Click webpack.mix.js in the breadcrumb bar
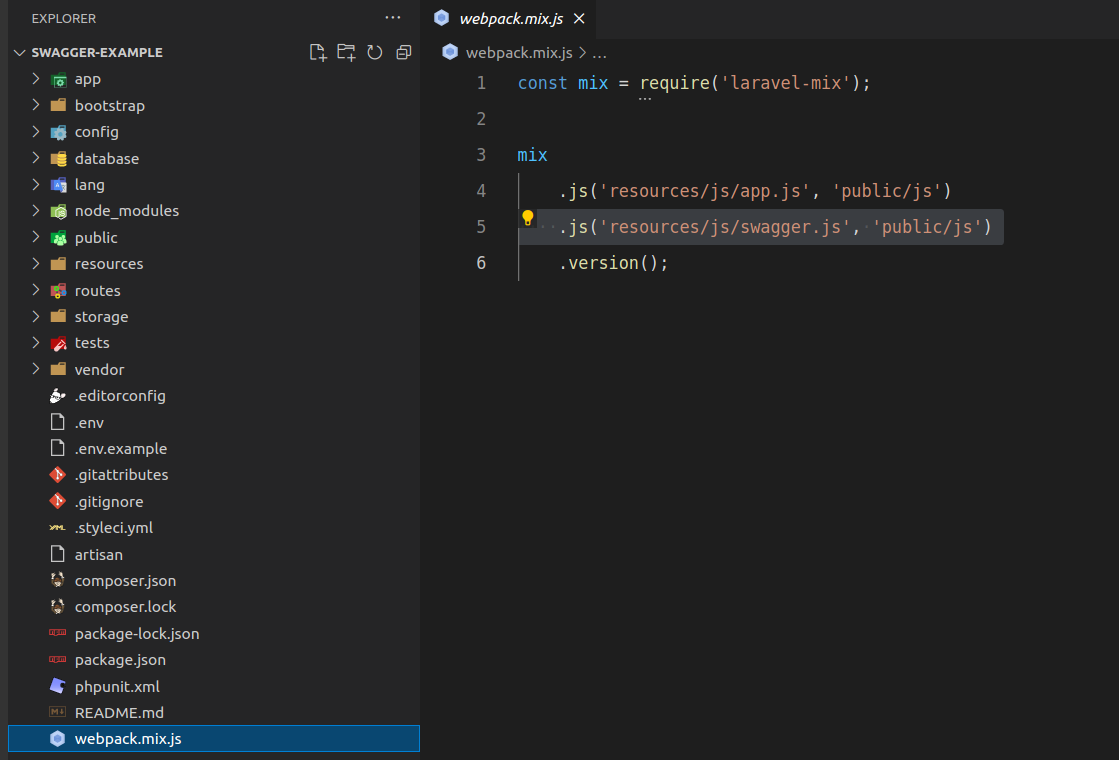 tap(518, 52)
